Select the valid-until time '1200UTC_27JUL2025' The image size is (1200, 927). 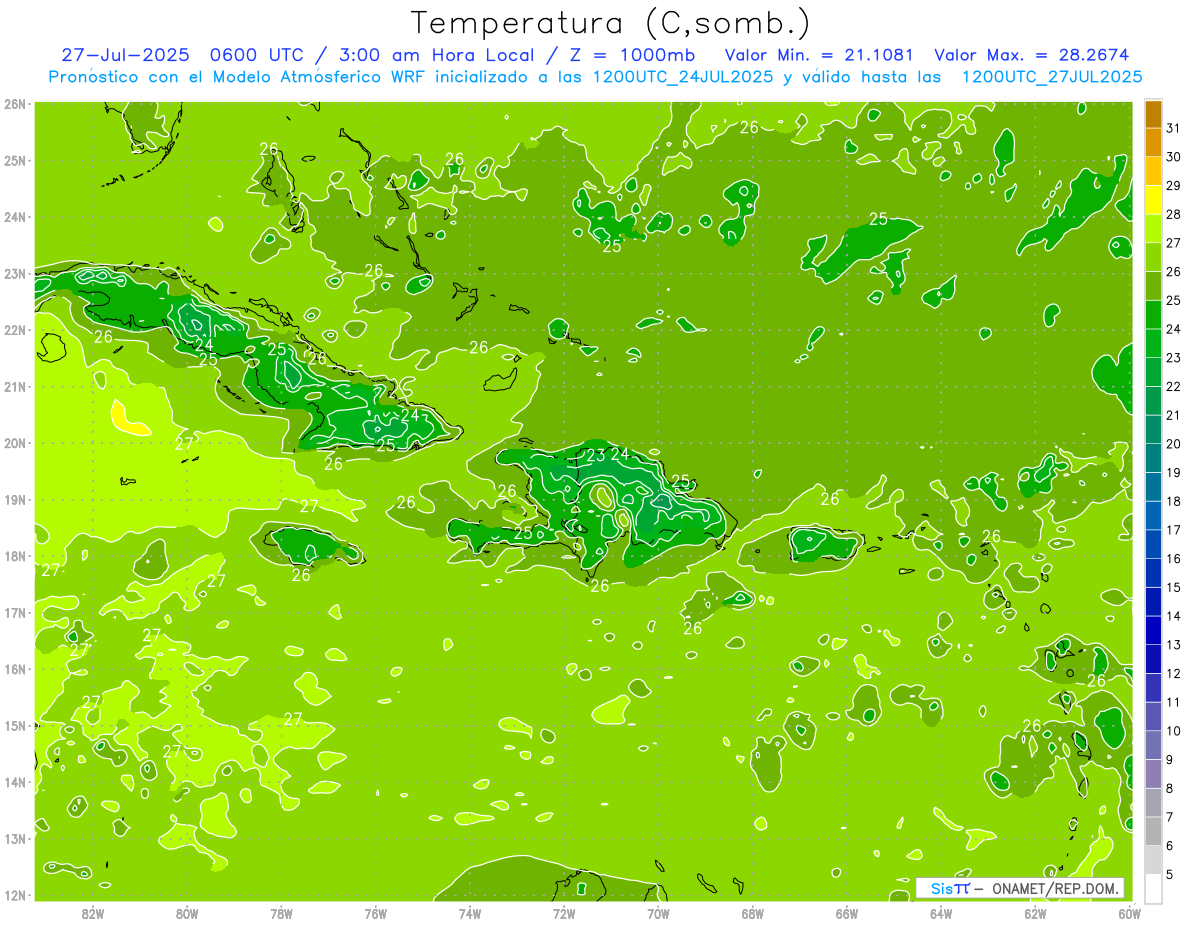click(1052, 76)
